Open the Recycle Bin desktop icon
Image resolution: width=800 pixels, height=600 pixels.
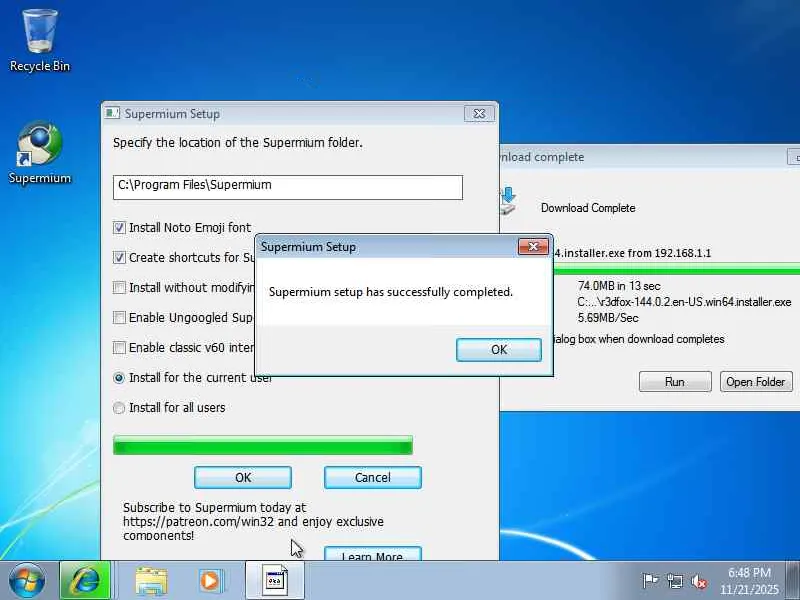pyautogui.click(x=40, y=41)
